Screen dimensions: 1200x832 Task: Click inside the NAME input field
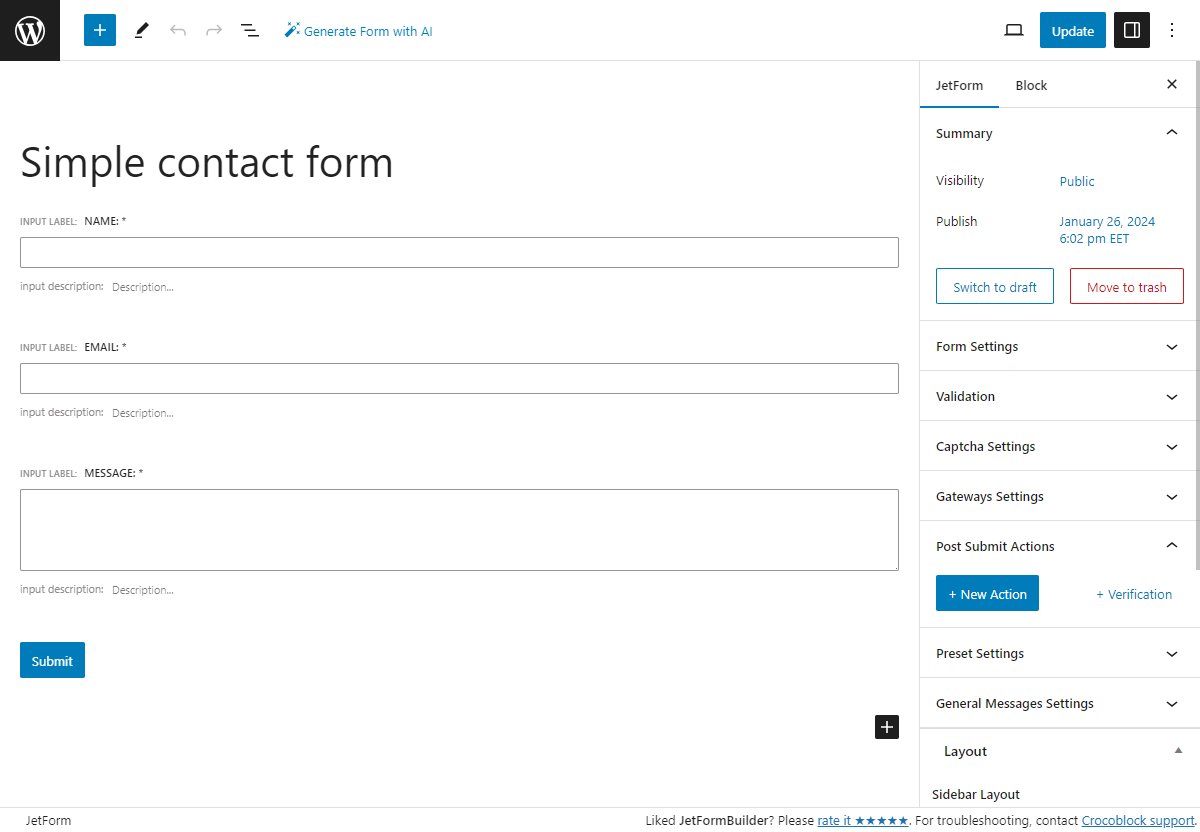[x=459, y=252]
